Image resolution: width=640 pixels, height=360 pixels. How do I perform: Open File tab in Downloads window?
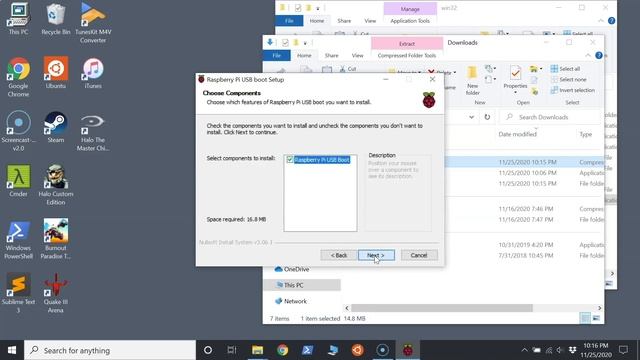point(276,56)
